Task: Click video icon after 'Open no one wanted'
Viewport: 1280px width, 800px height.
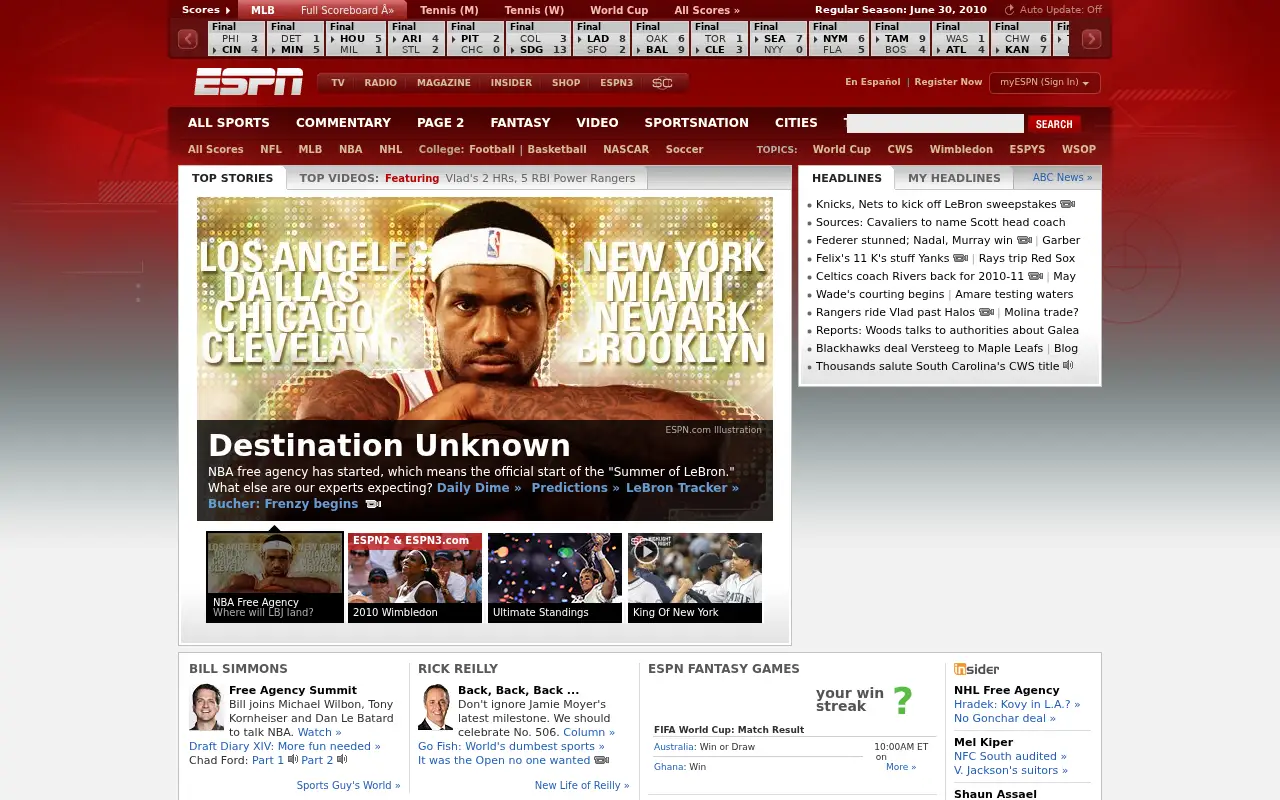Action: [602, 760]
